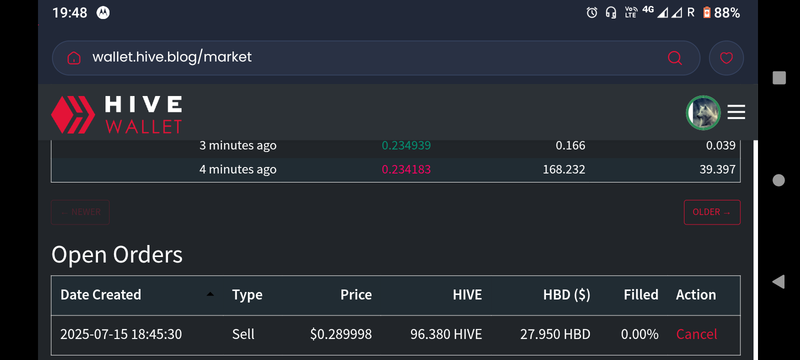
Task: Open the hamburger menu
Action: tap(736, 112)
